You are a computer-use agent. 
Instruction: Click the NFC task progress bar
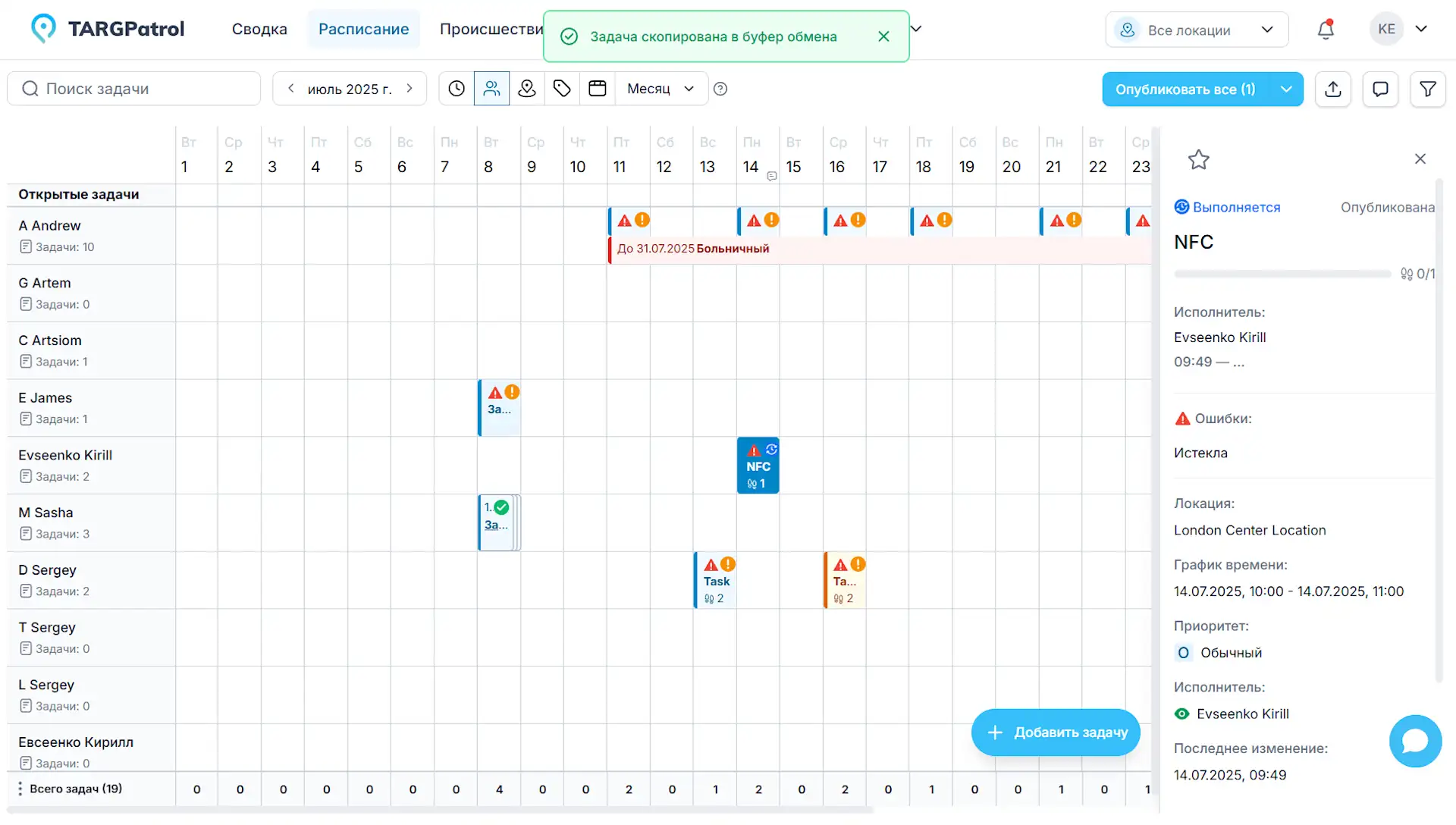pyautogui.click(x=1282, y=274)
